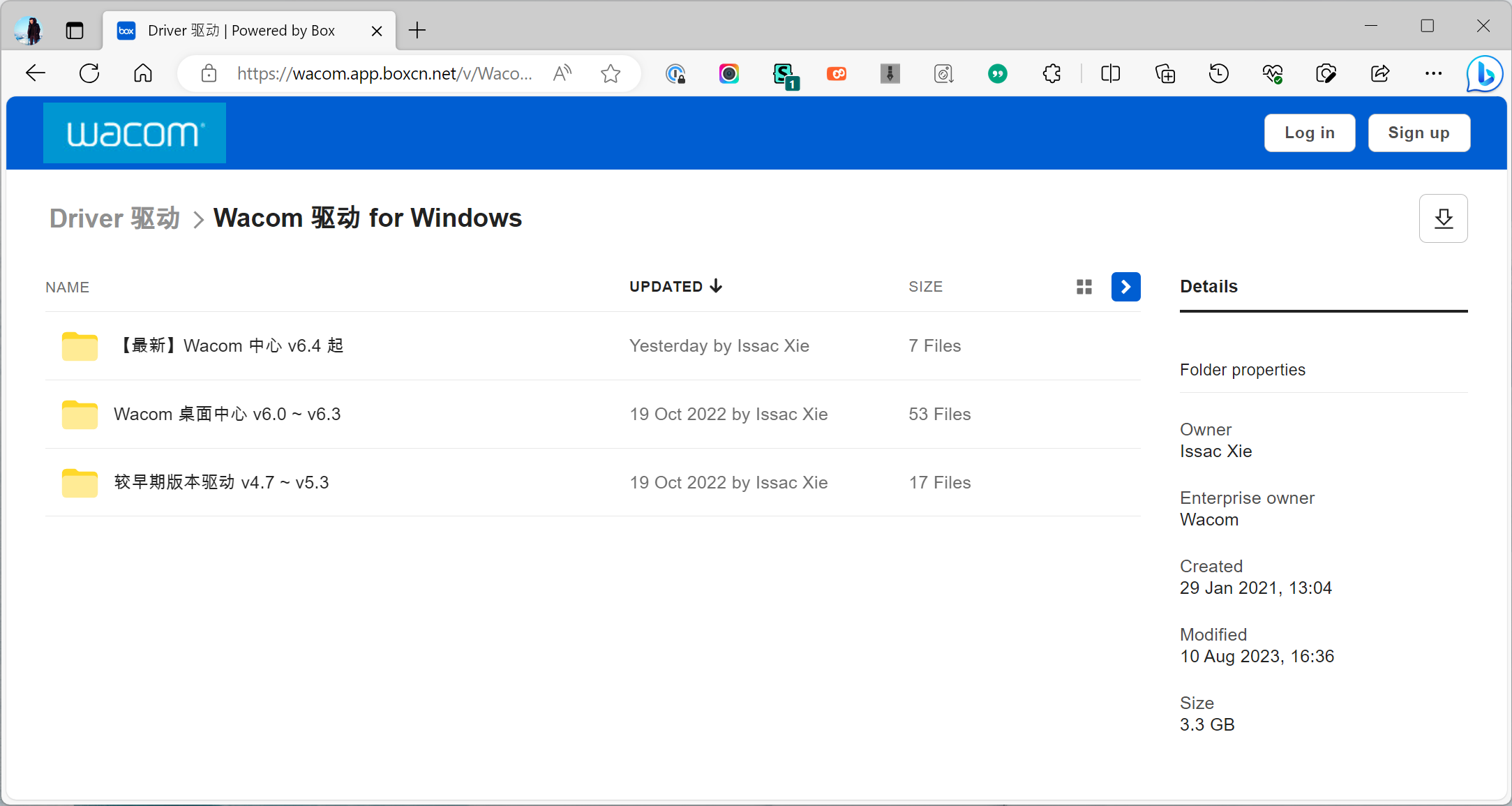Click the address bar URL
This screenshot has height=806, width=1512.
(384, 73)
